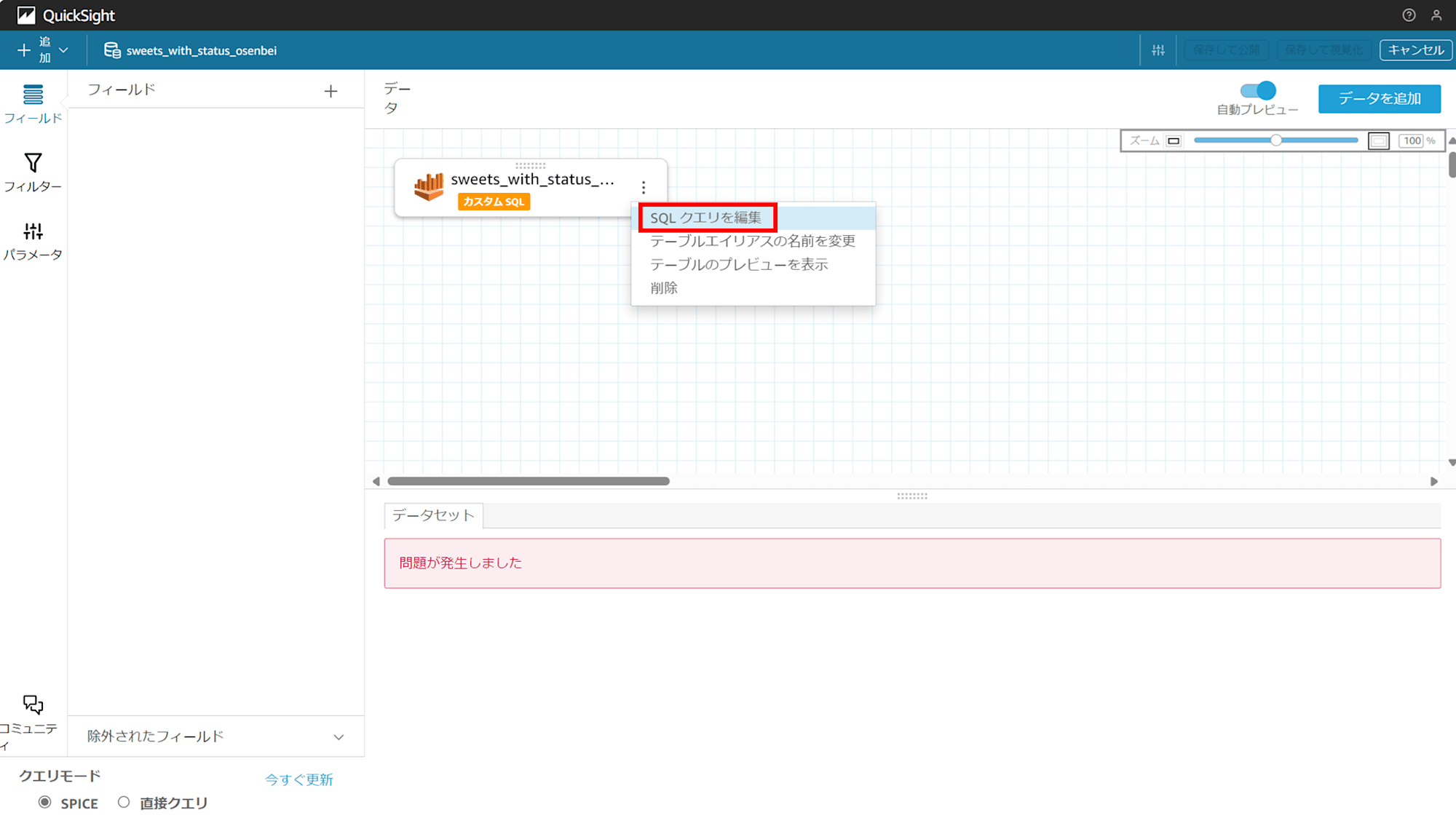Toggle the 自動プレビュー switch
Screen dimensions: 1456x834
click(1258, 90)
